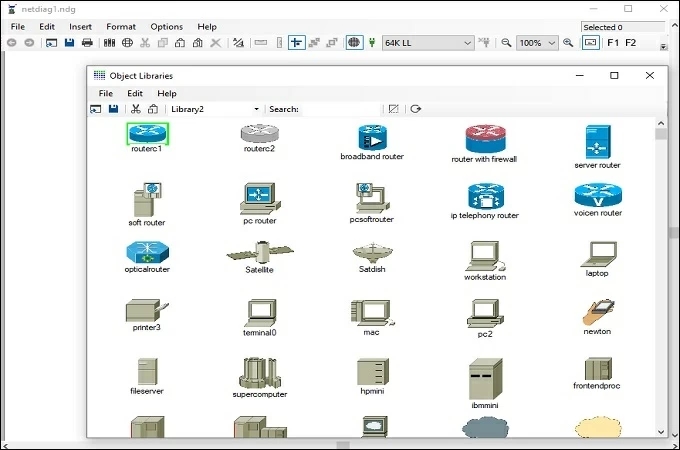Click the save icon in Object Libraries toolbar
Image resolution: width=680 pixels, height=450 pixels.
113,109
